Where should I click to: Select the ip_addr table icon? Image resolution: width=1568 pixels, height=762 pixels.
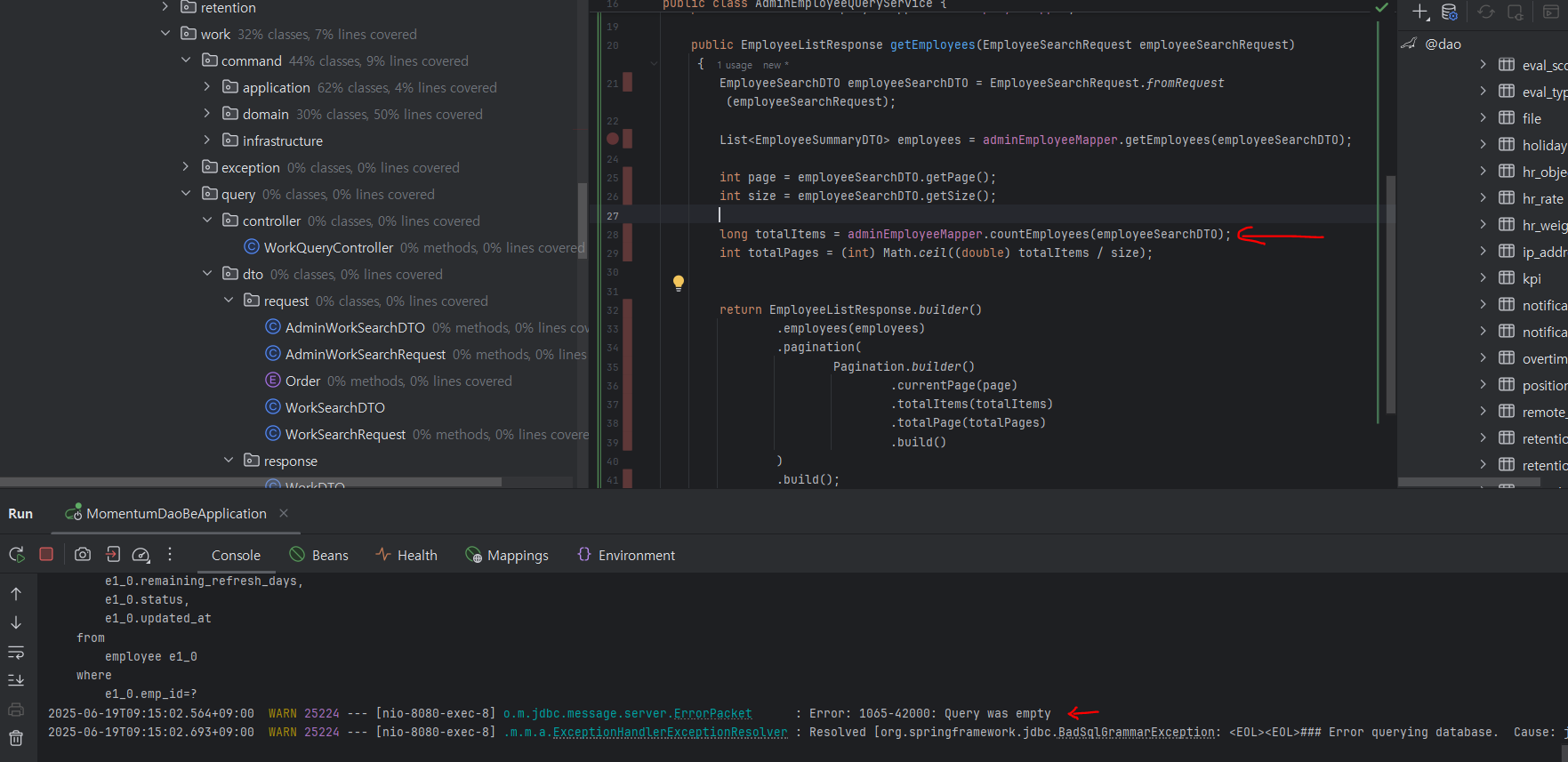(x=1507, y=251)
